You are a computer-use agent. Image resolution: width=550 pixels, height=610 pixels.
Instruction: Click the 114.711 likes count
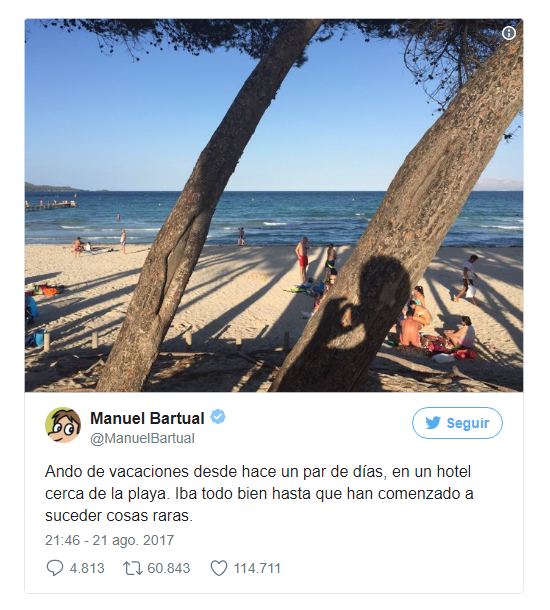[257, 568]
